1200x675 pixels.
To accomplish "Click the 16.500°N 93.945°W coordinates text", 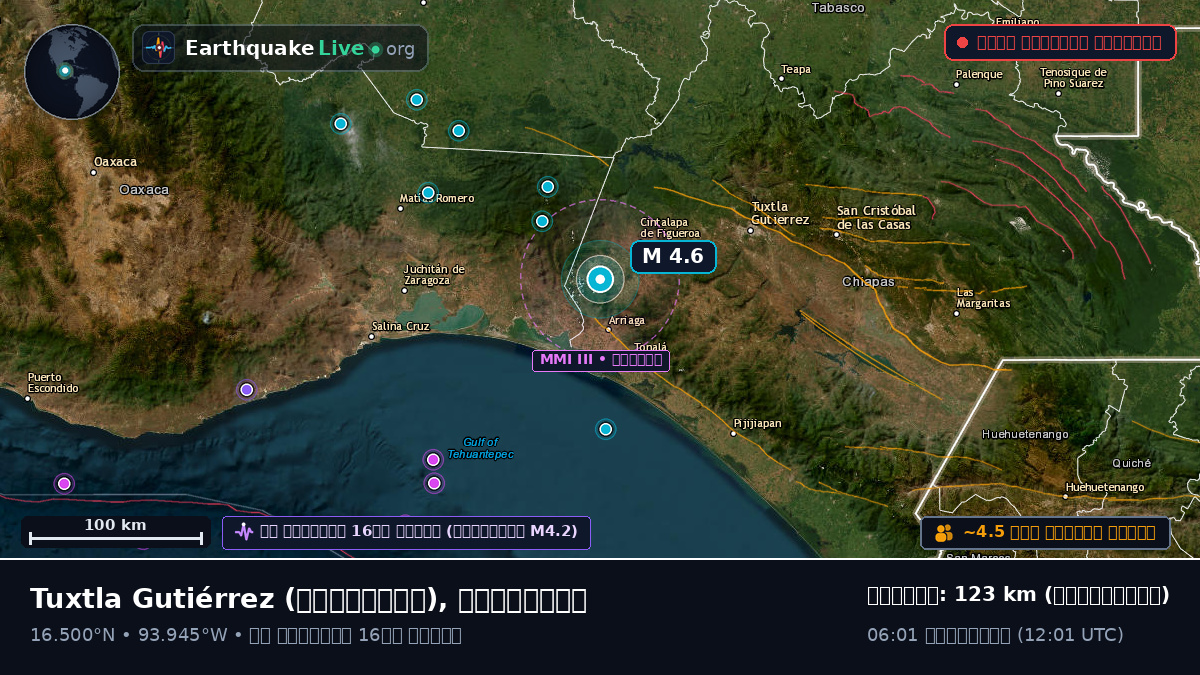I will (128, 635).
